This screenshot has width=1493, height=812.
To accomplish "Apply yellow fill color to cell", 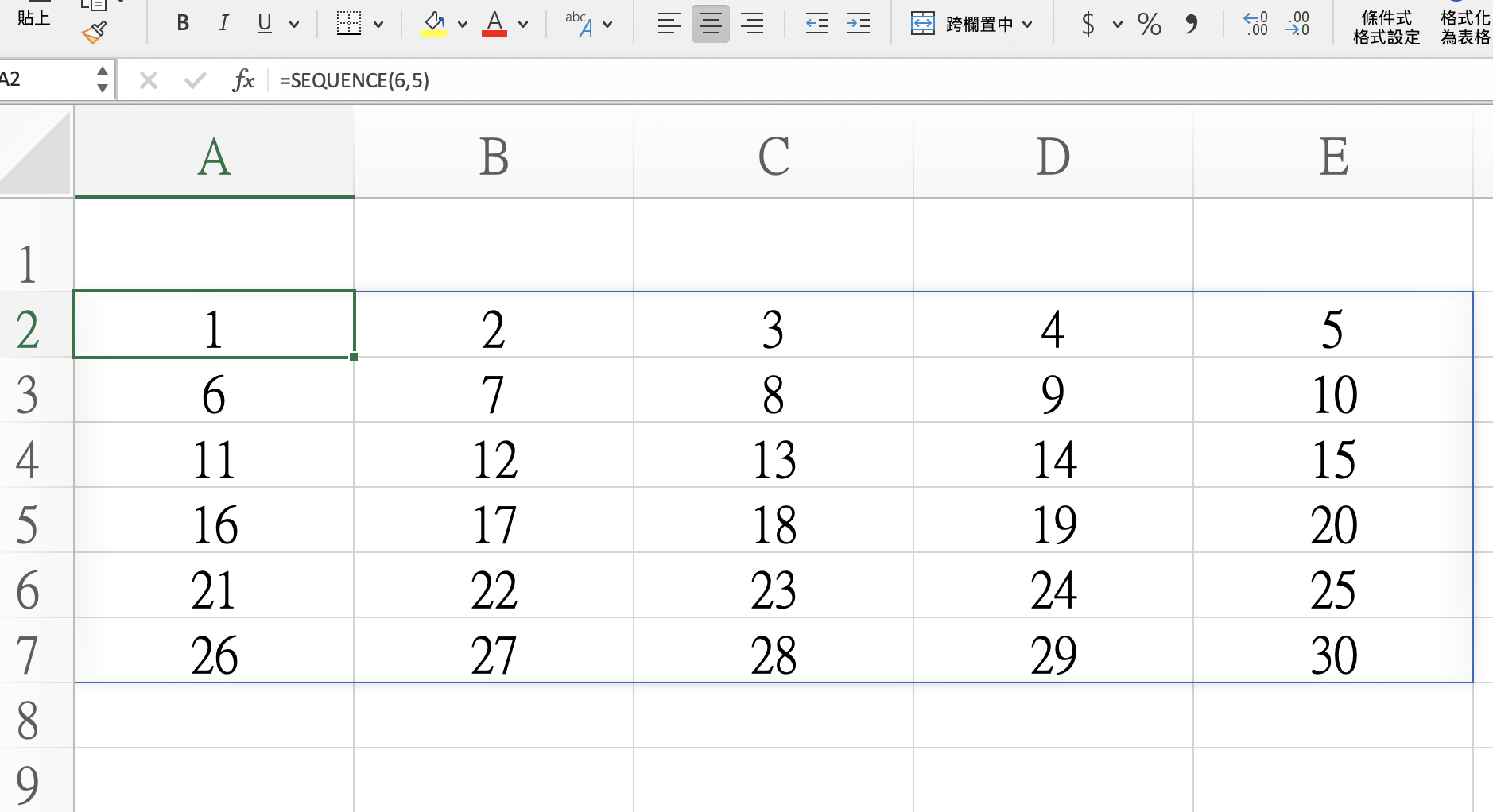I will [x=434, y=24].
